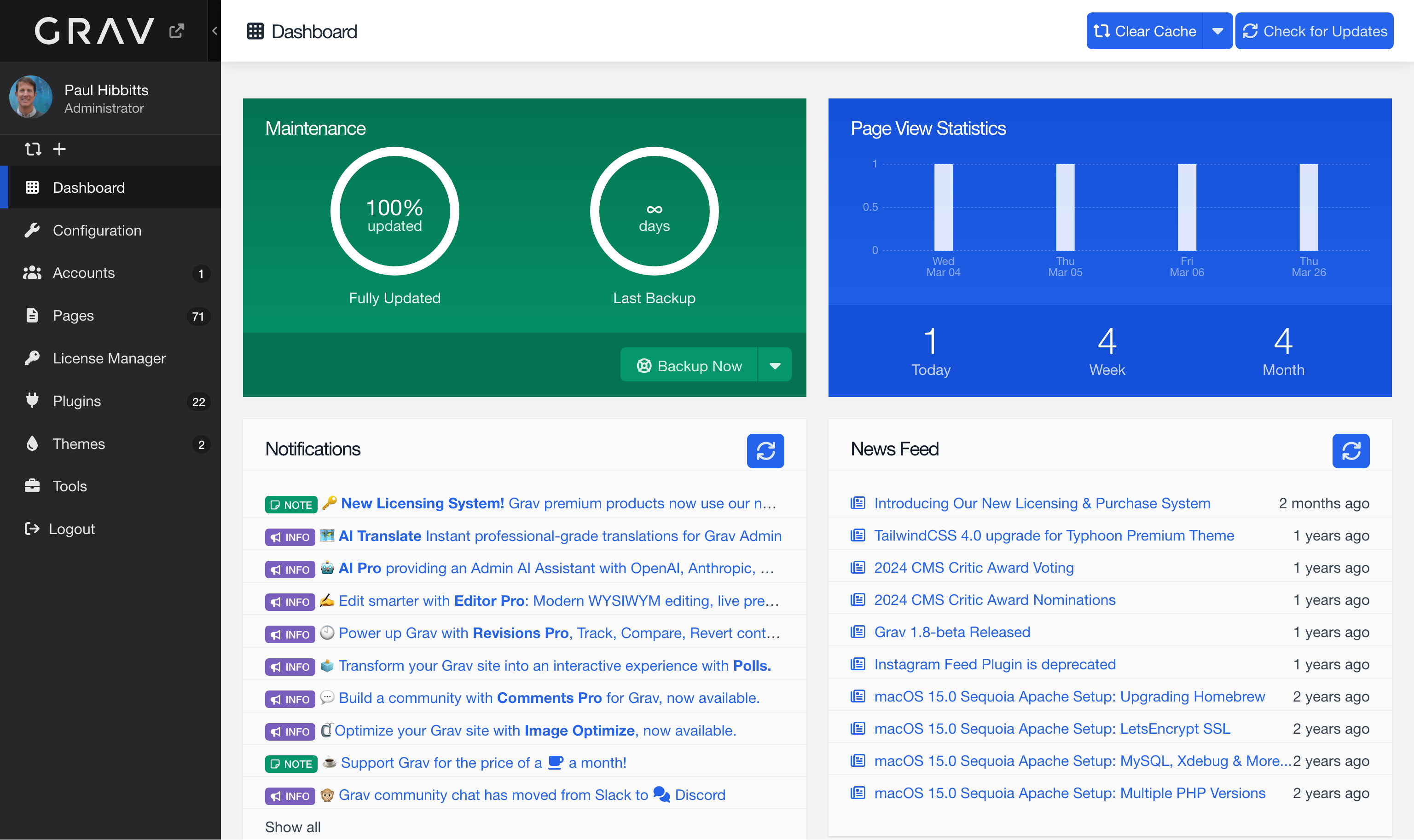Collapse the sidebar with the chevron

tap(214, 31)
